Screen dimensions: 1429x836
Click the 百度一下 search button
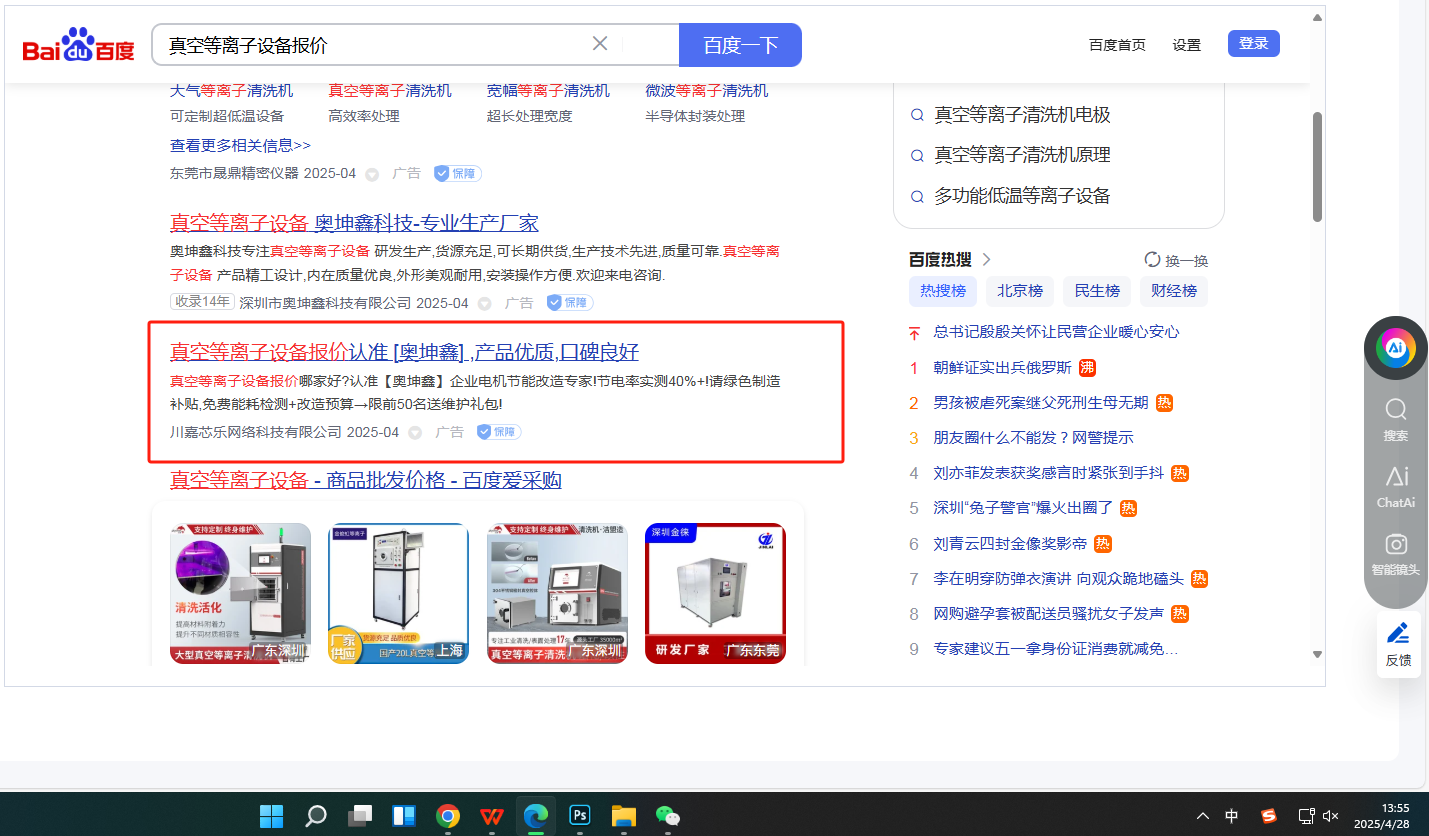click(740, 45)
